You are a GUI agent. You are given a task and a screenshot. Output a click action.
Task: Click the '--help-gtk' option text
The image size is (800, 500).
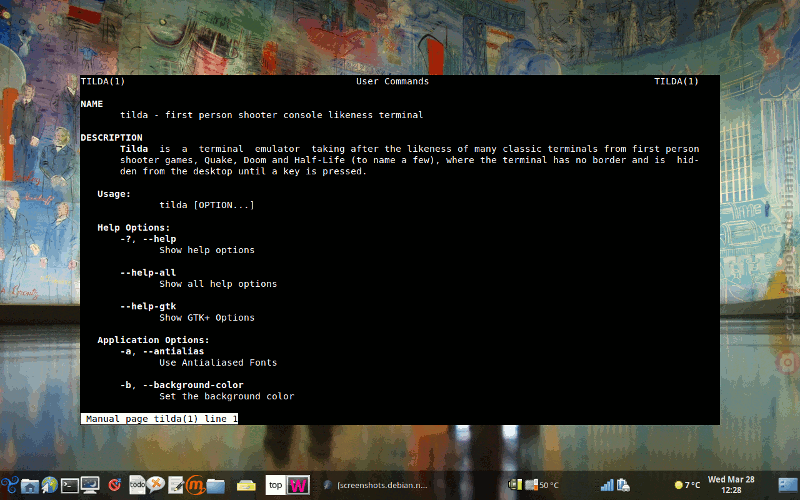click(148, 306)
